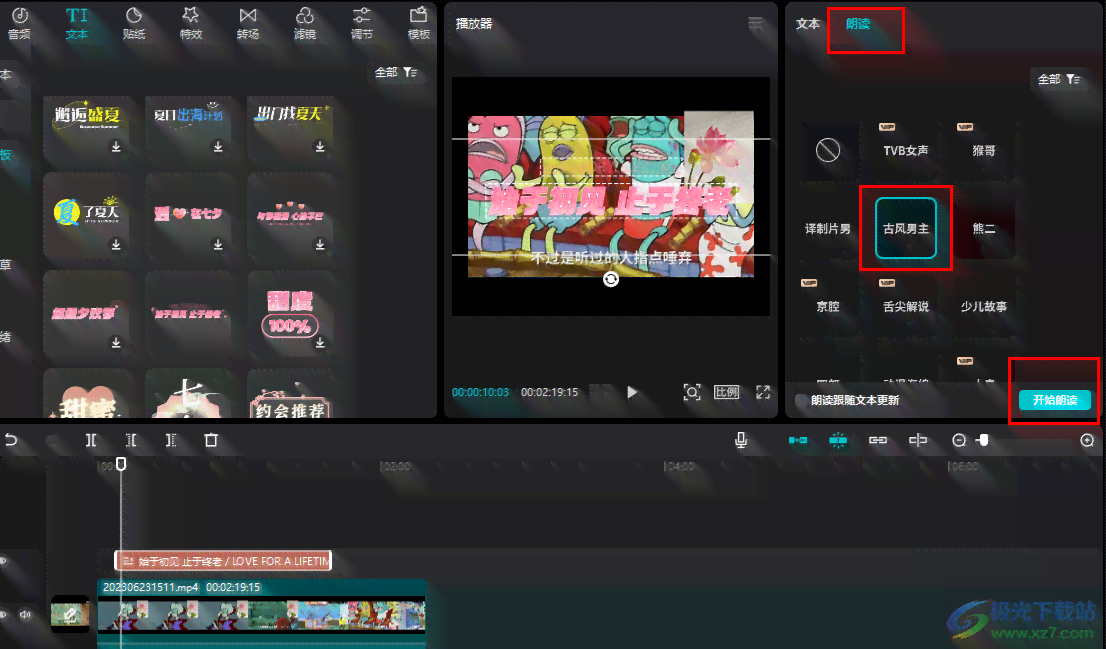
Task: Open the player panel menu icon
Action: click(x=755, y=23)
